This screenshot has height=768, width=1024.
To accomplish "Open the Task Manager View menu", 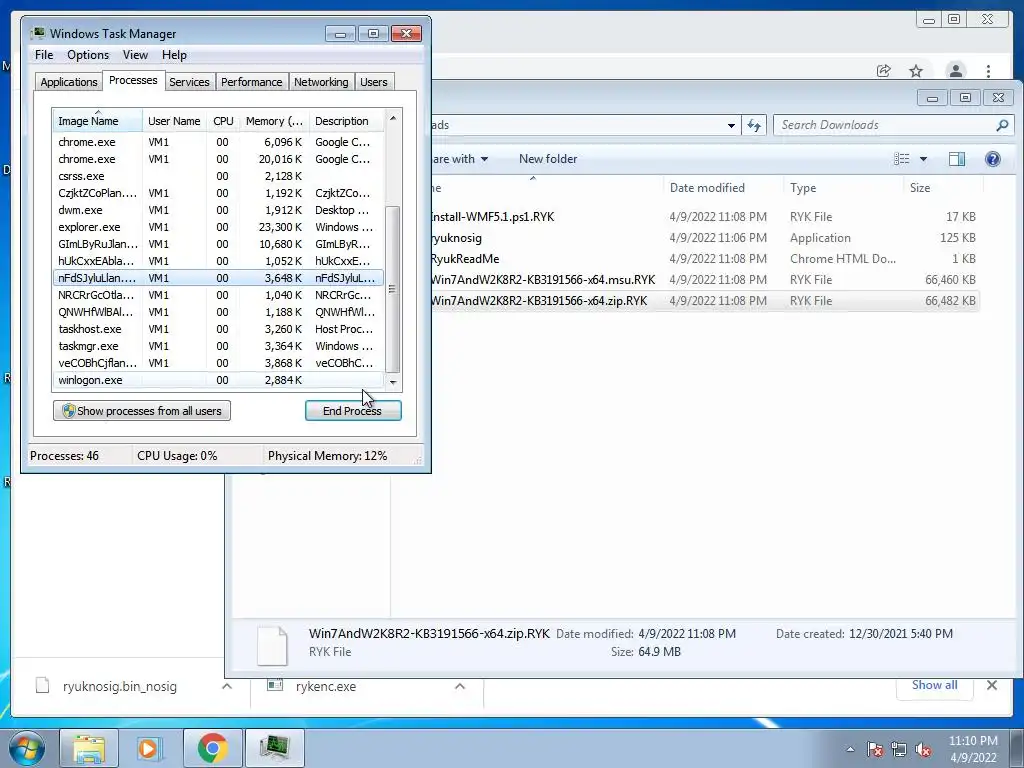I will coord(135,55).
